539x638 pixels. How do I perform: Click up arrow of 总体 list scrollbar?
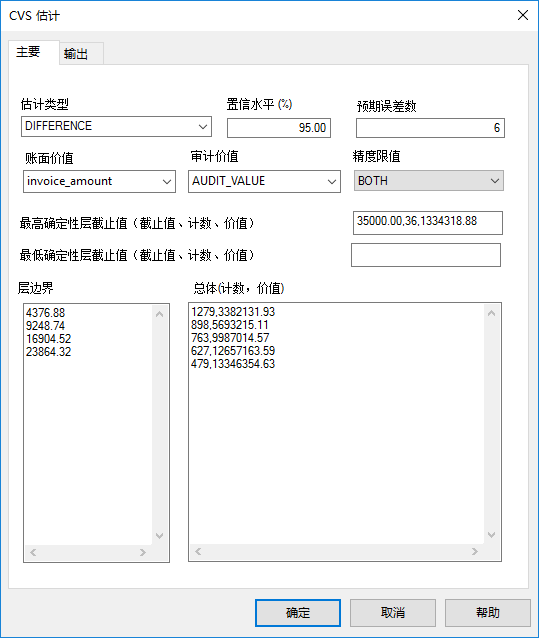tap(491, 313)
